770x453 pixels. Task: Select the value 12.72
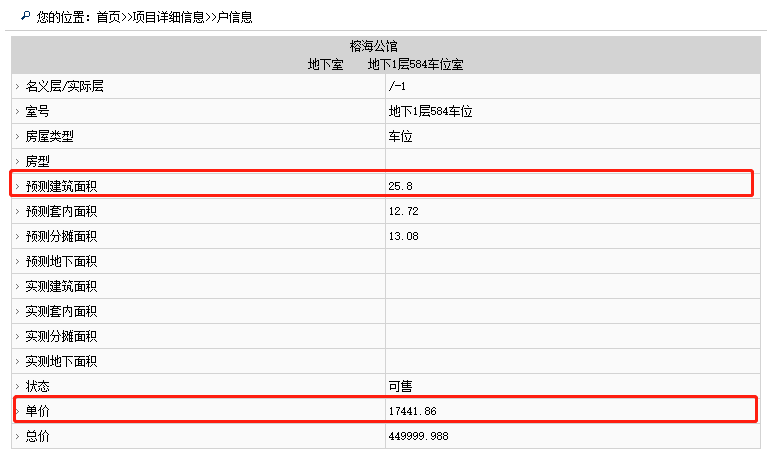click(403, 211)
